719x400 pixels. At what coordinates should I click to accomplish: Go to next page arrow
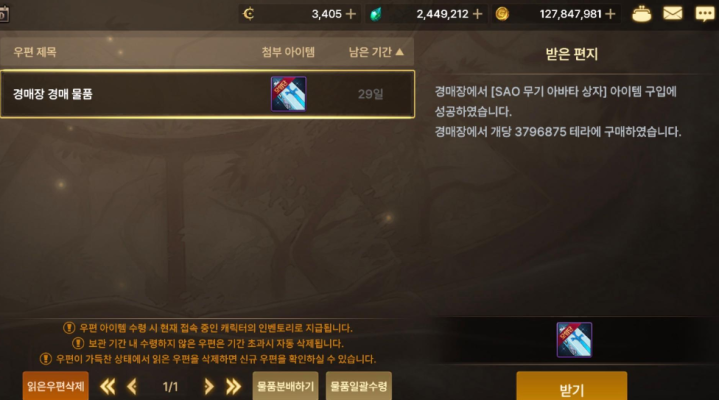click(209, 387)
